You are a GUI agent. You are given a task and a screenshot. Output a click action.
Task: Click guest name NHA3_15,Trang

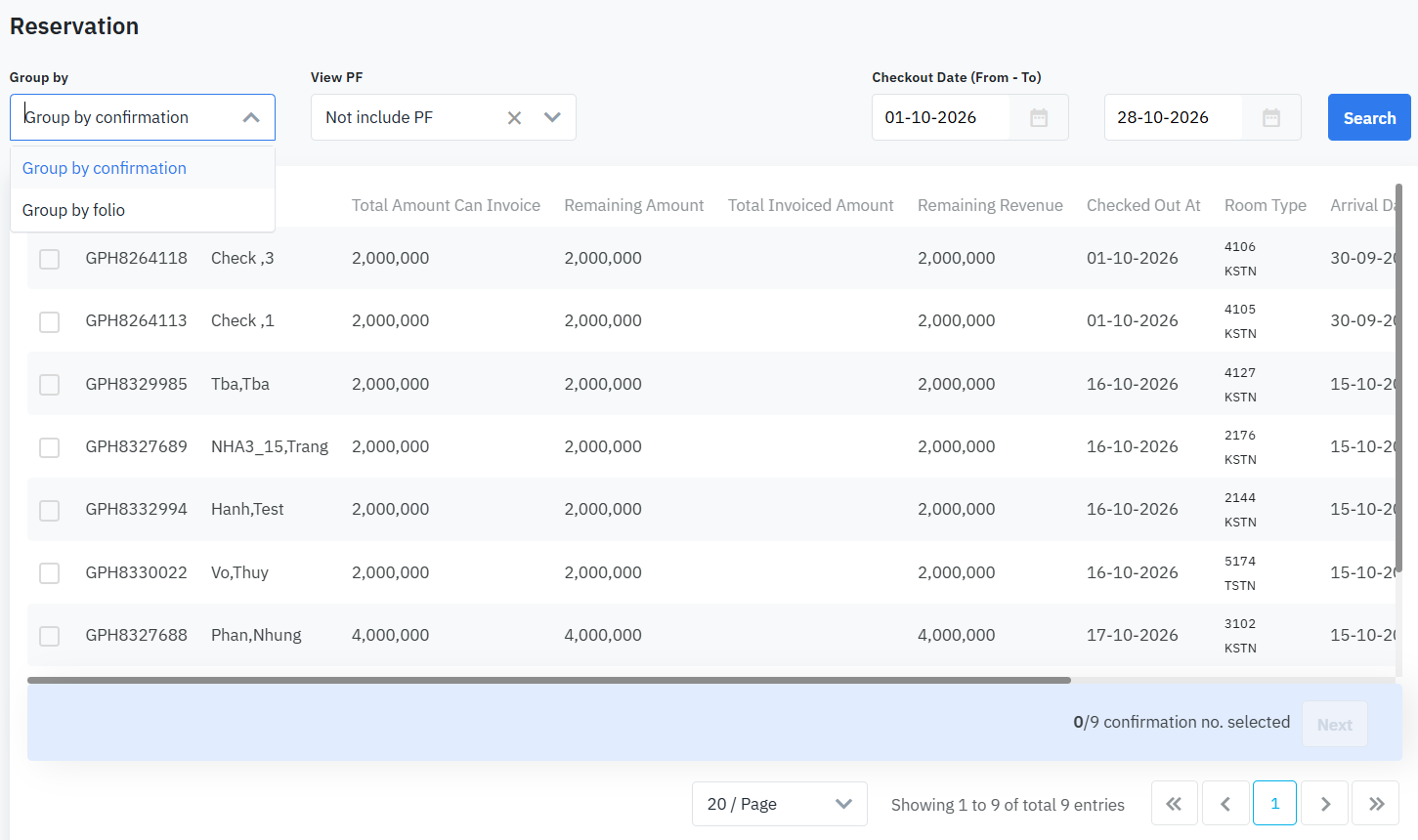pyautogui.click(x=270, y=446)
